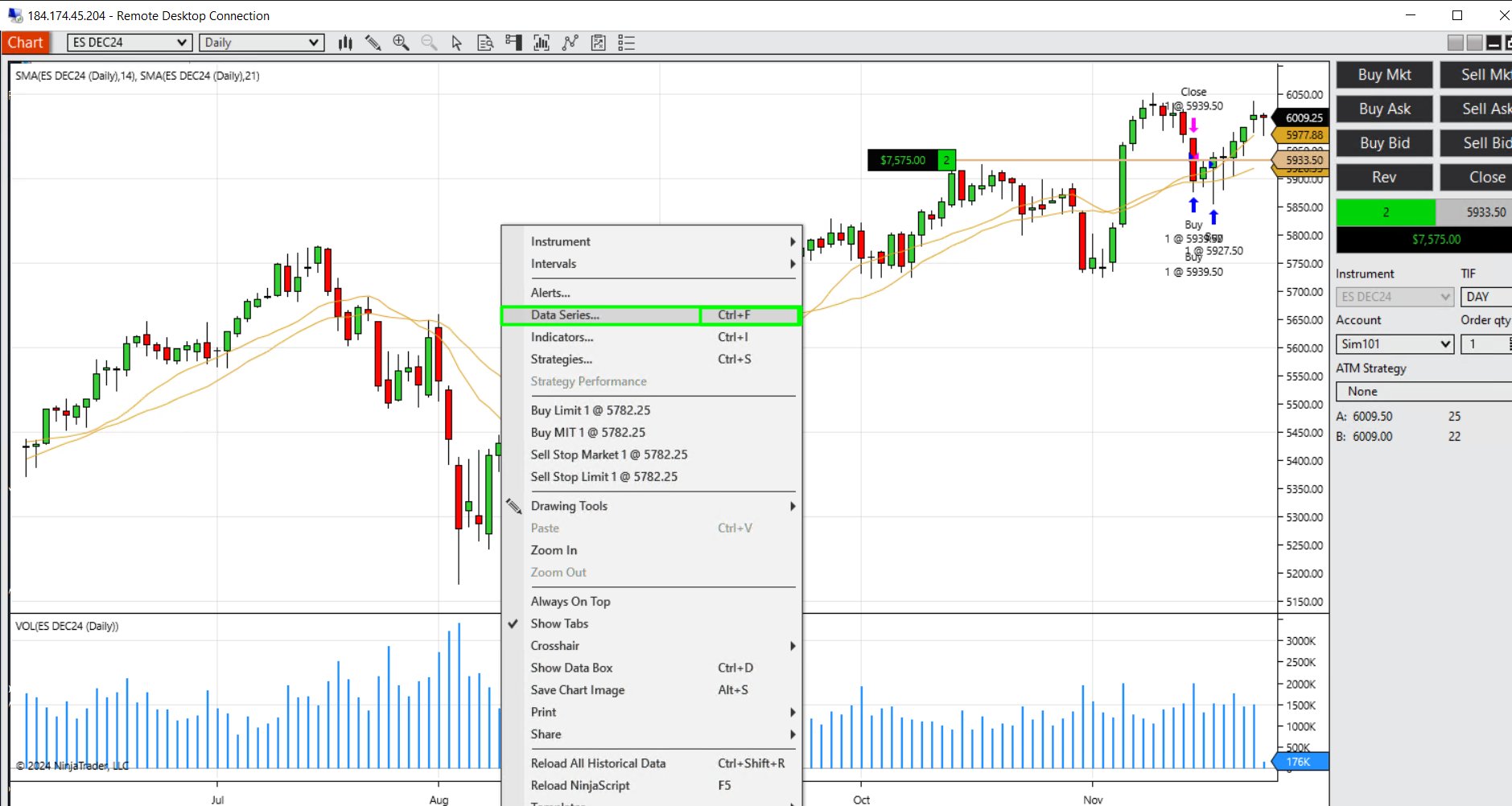Open the ES DEC24 instrument dropdown
The width and height of the screenshot is (1512, 806).
[x=128, y=42]
